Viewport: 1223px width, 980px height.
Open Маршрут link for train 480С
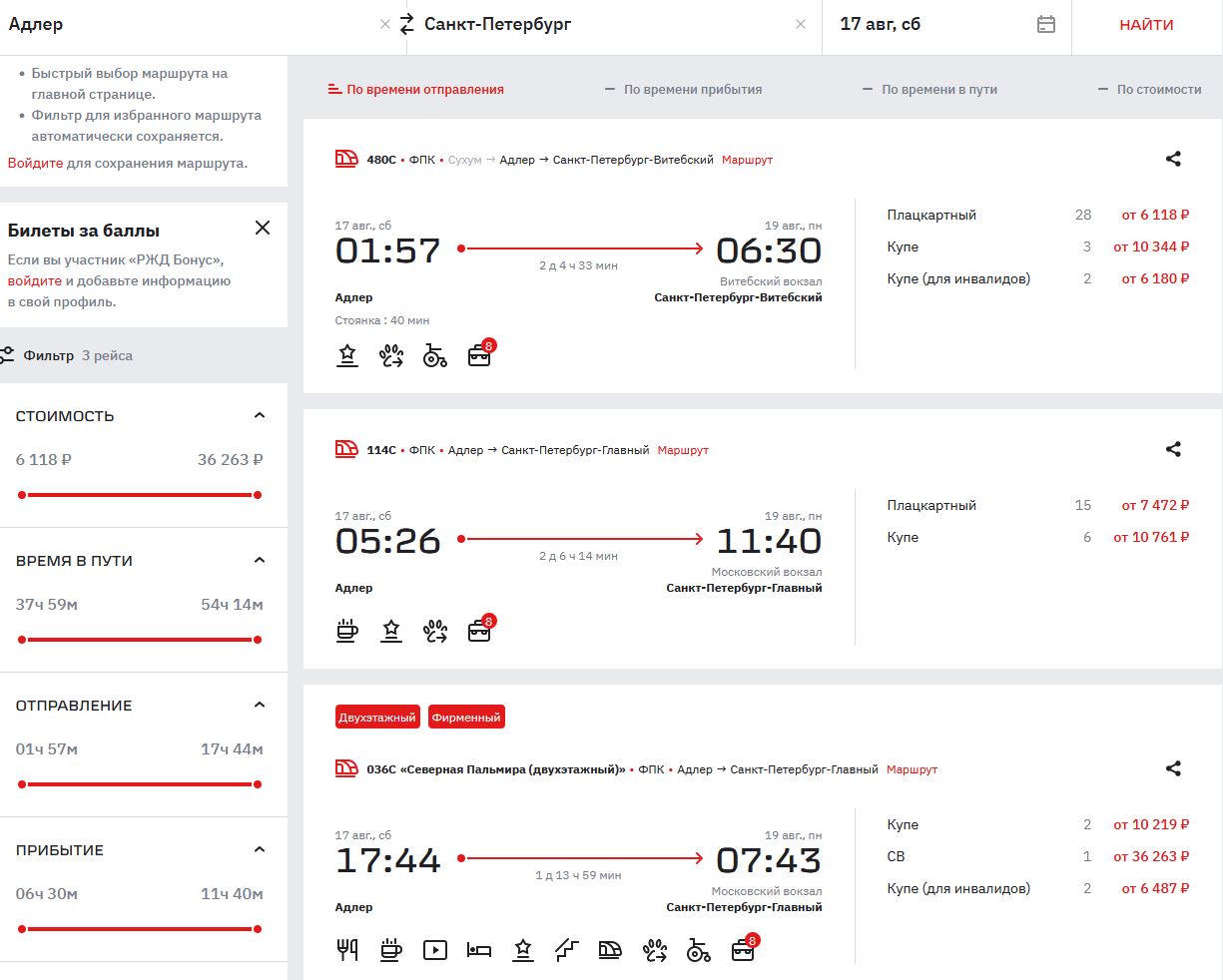coord(747,160)
